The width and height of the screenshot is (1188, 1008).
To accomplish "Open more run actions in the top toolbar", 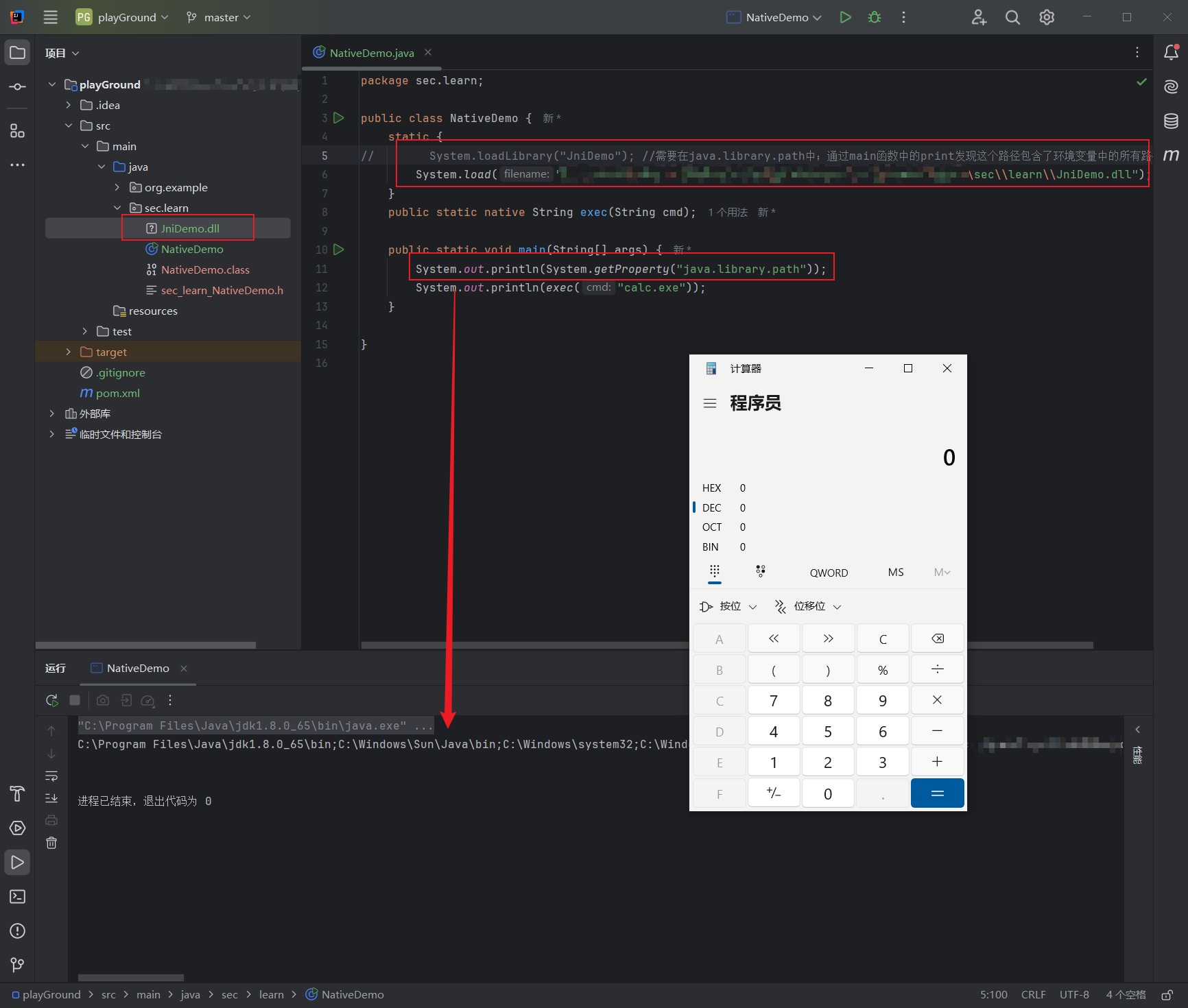I will coord(903,17).
